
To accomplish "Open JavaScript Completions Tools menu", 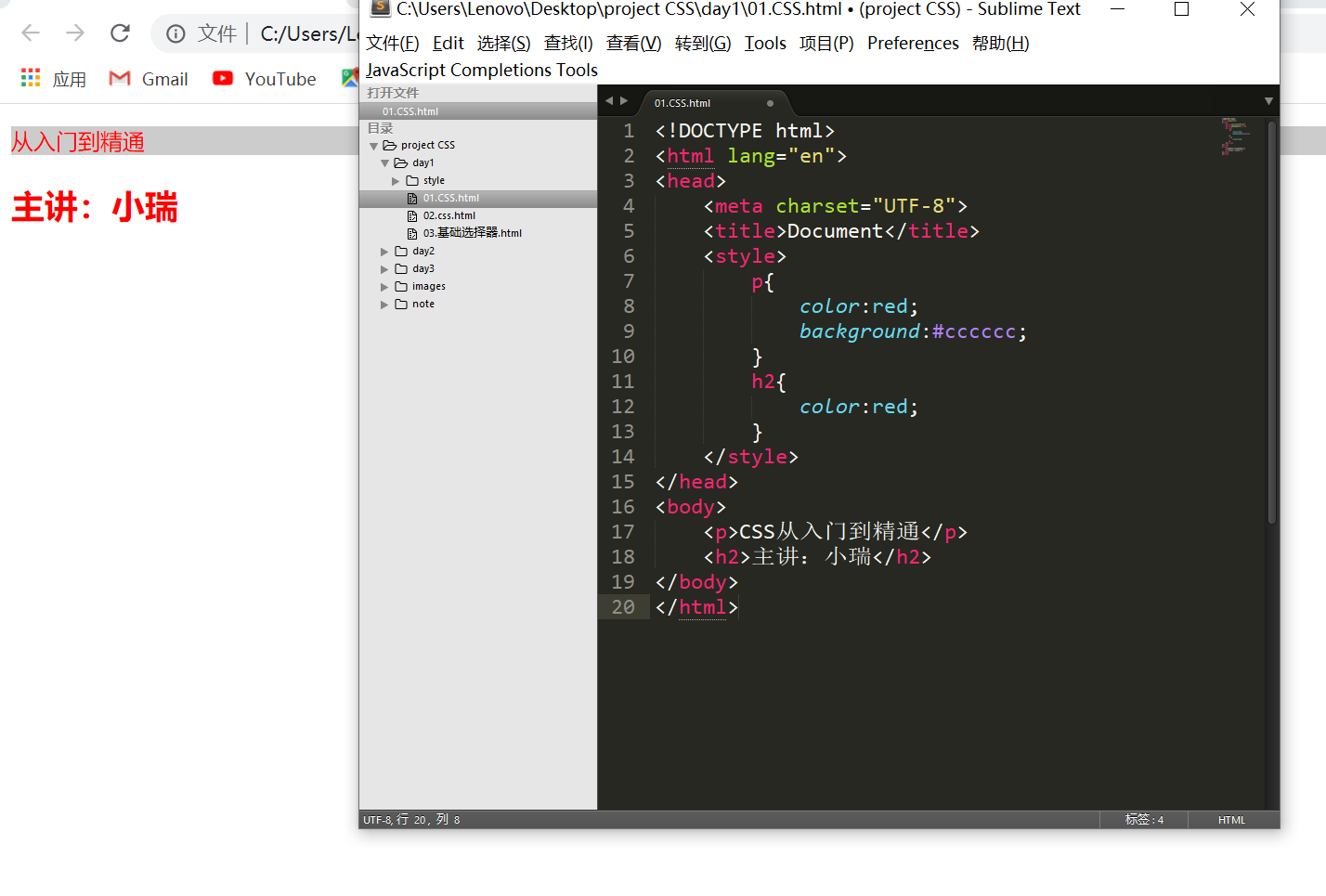I will click(x=481, y=71).
